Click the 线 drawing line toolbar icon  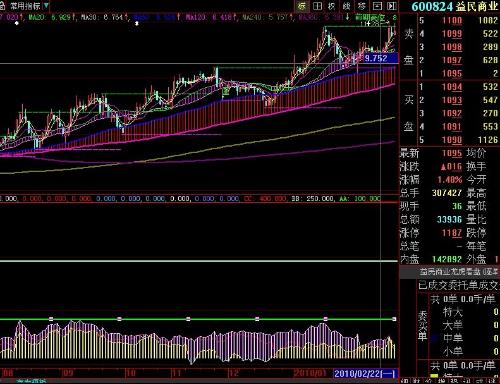(347, 6)
